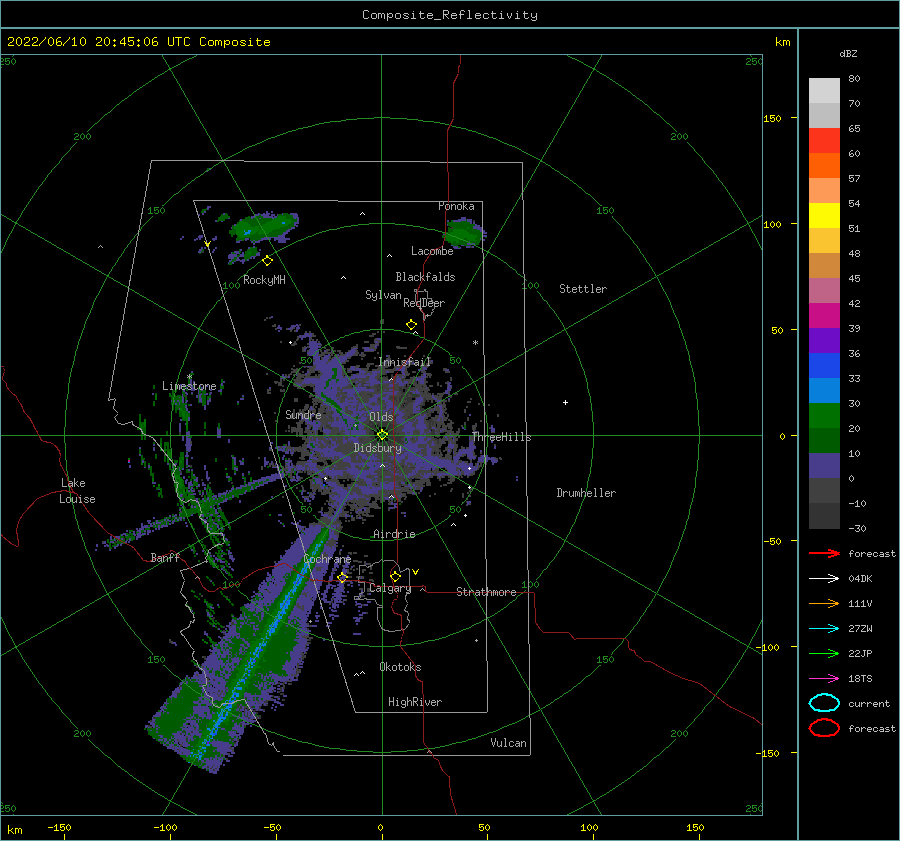This screenshot has height=841, width=900.
Task: Click the green echo cell north of RockyMH
Action: click(x=264, y=227)
